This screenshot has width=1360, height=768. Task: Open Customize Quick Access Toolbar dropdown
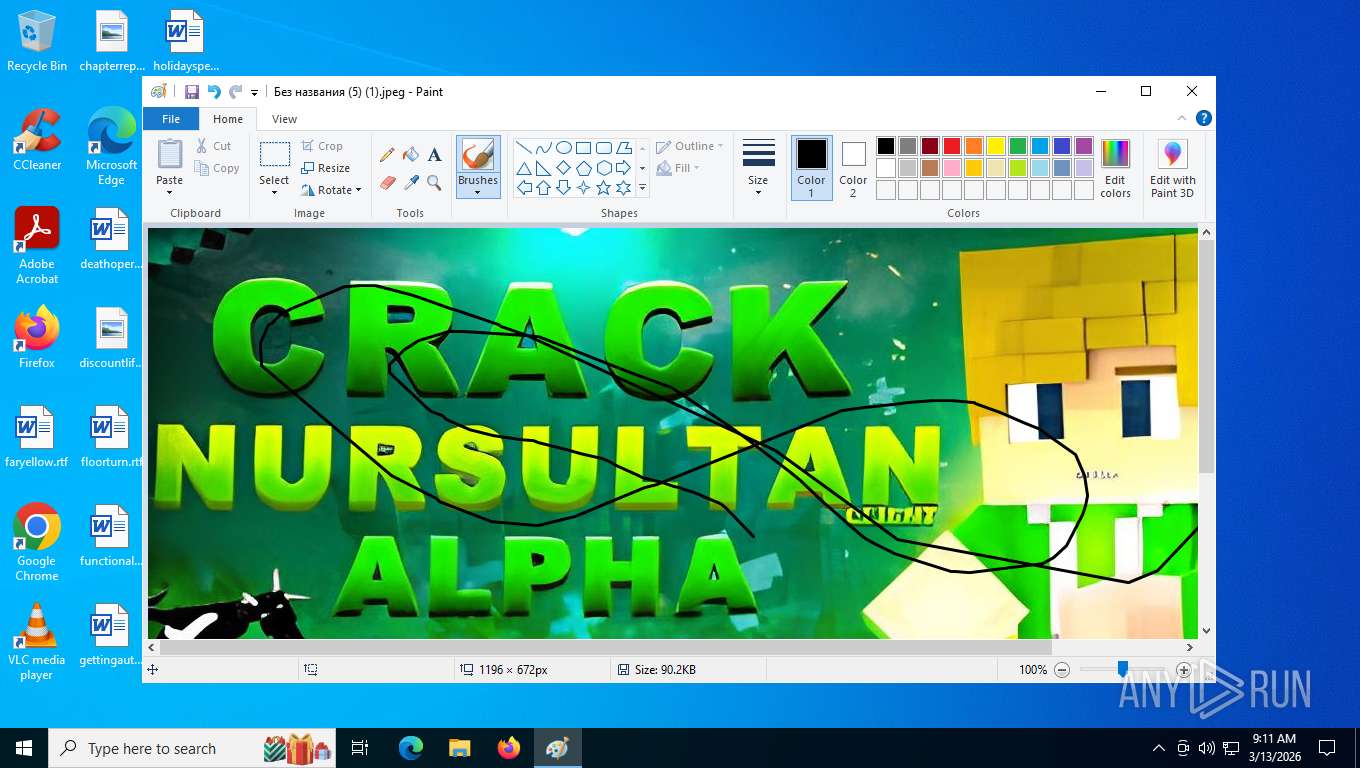point(255,92)
